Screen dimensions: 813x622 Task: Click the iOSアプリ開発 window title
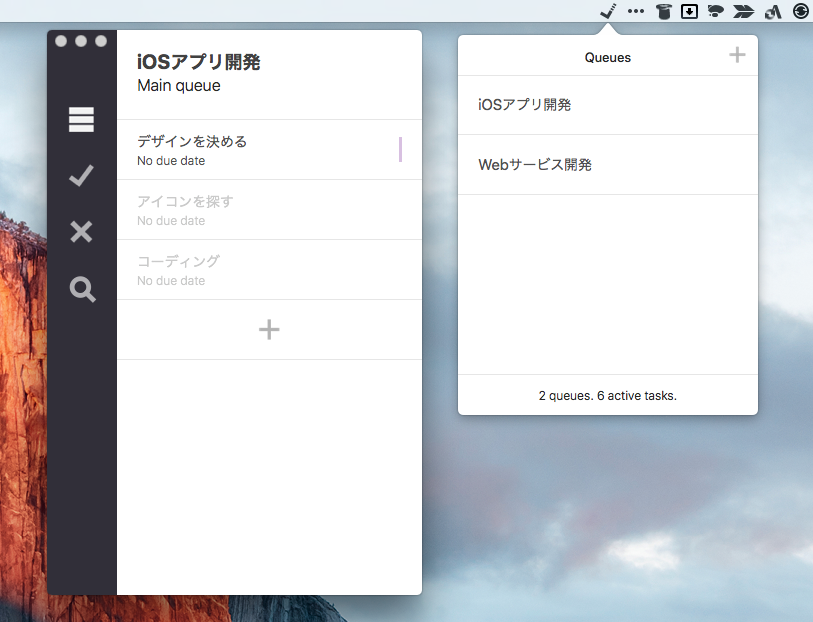click(199, 62)
